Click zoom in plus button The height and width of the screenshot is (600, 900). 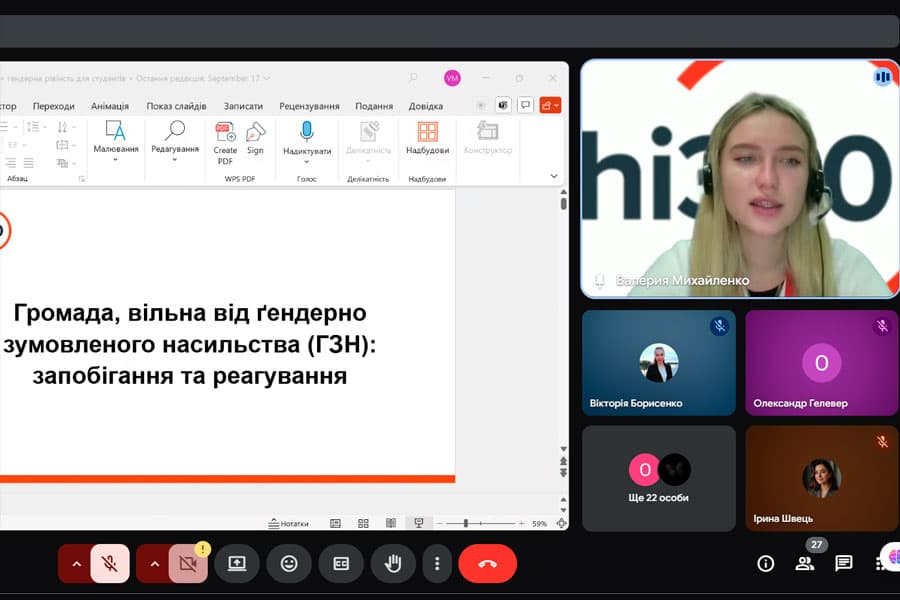click(521, 523)
